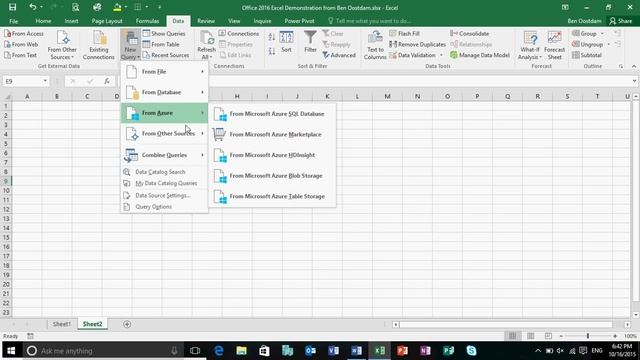Open the What-If Analysis dropdown
The image size is (640, 360).
point(530,45)
